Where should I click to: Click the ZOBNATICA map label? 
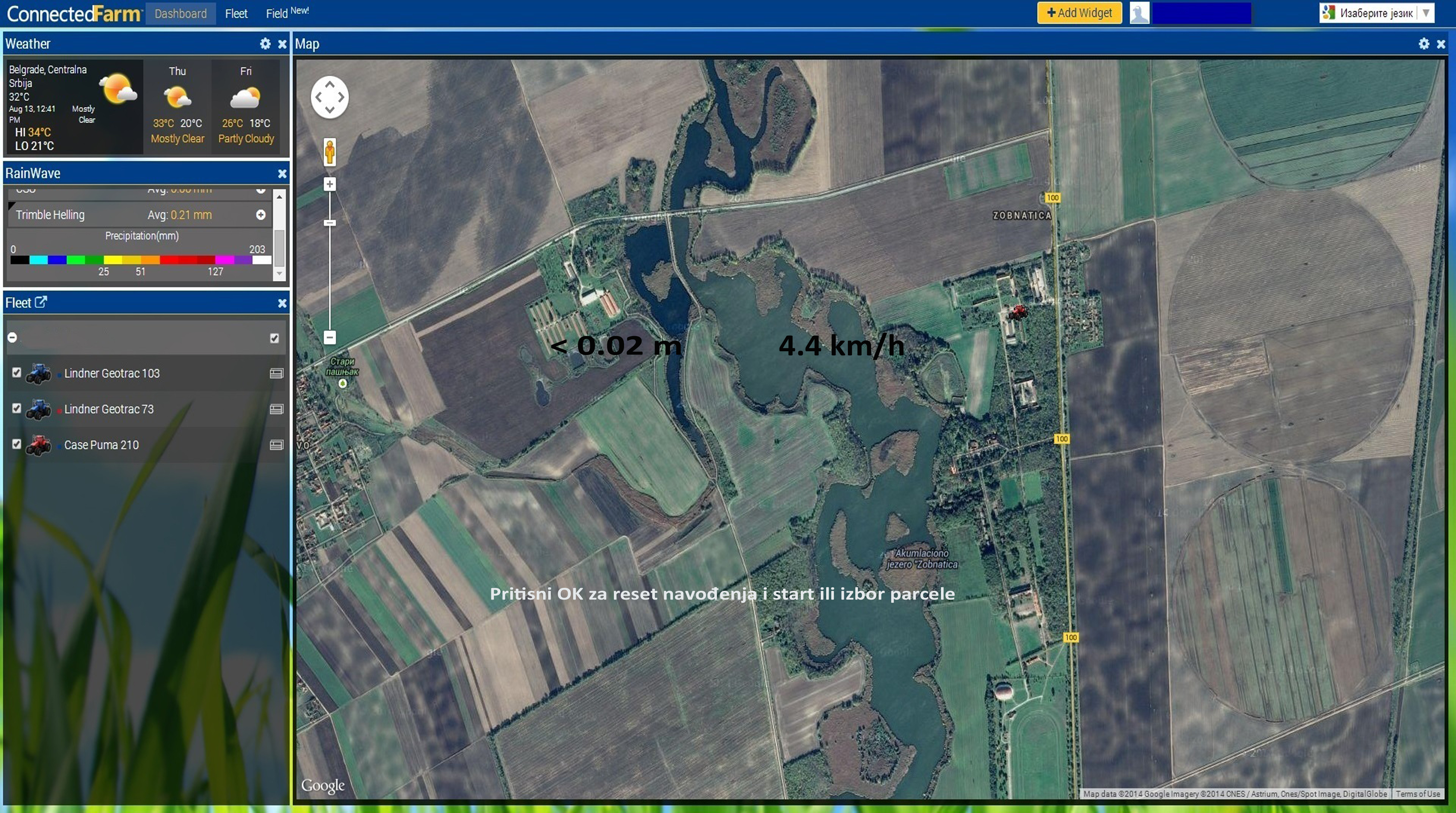pos(1022,215)
